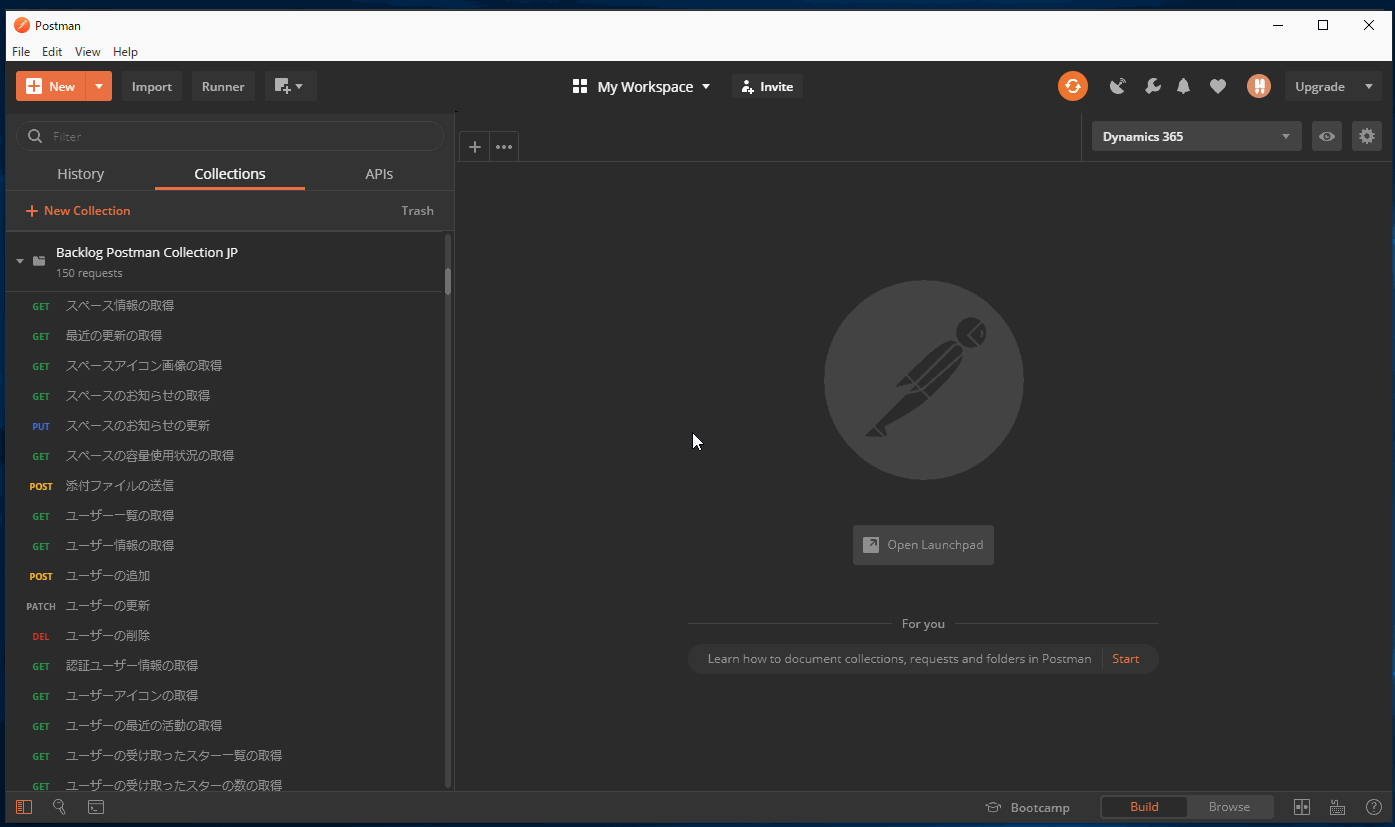The width and height of the screenshot is (1395, 827).
Task: Click New Collection link
Action: [78, 211]
